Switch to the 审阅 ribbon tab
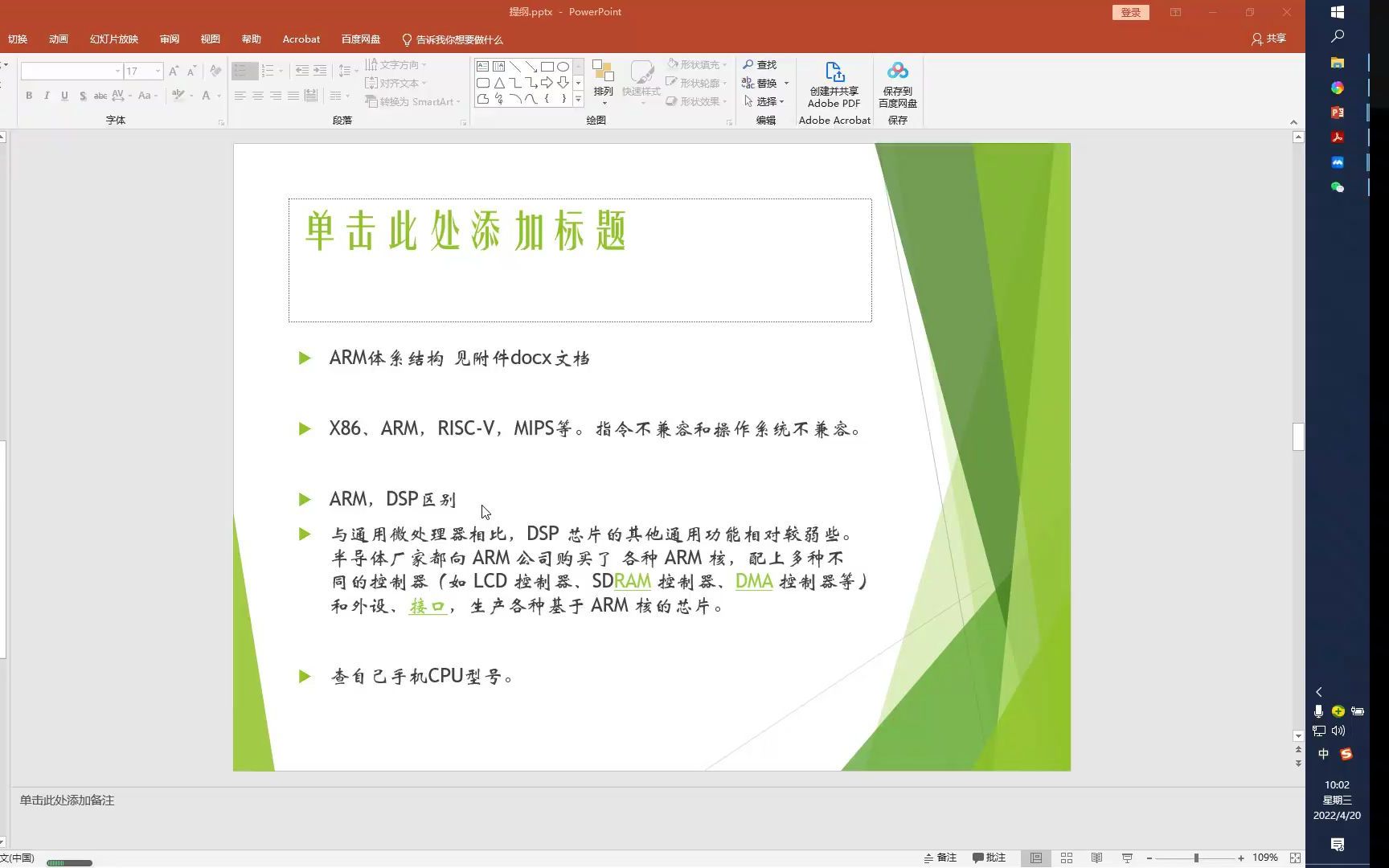Viewport: 1389px width, 868px height. [169, 38]
